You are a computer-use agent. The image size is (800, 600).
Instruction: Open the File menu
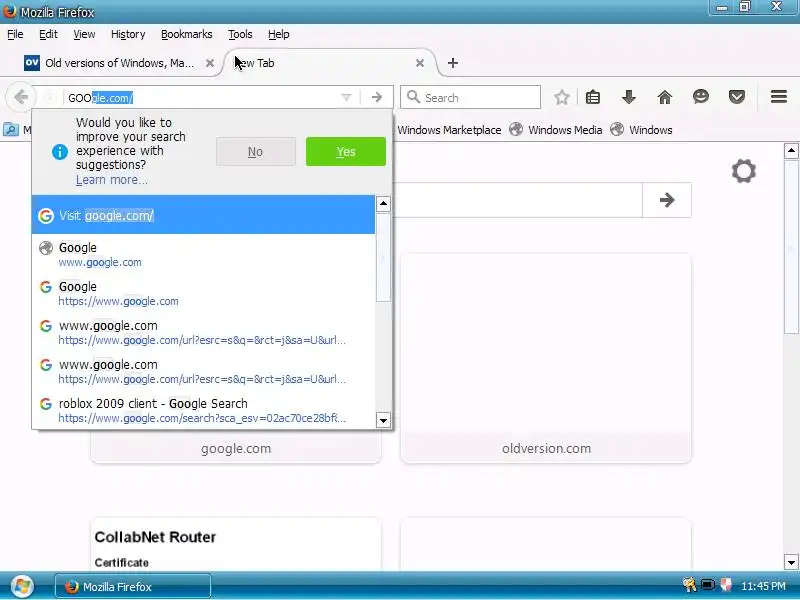[15, 34]
